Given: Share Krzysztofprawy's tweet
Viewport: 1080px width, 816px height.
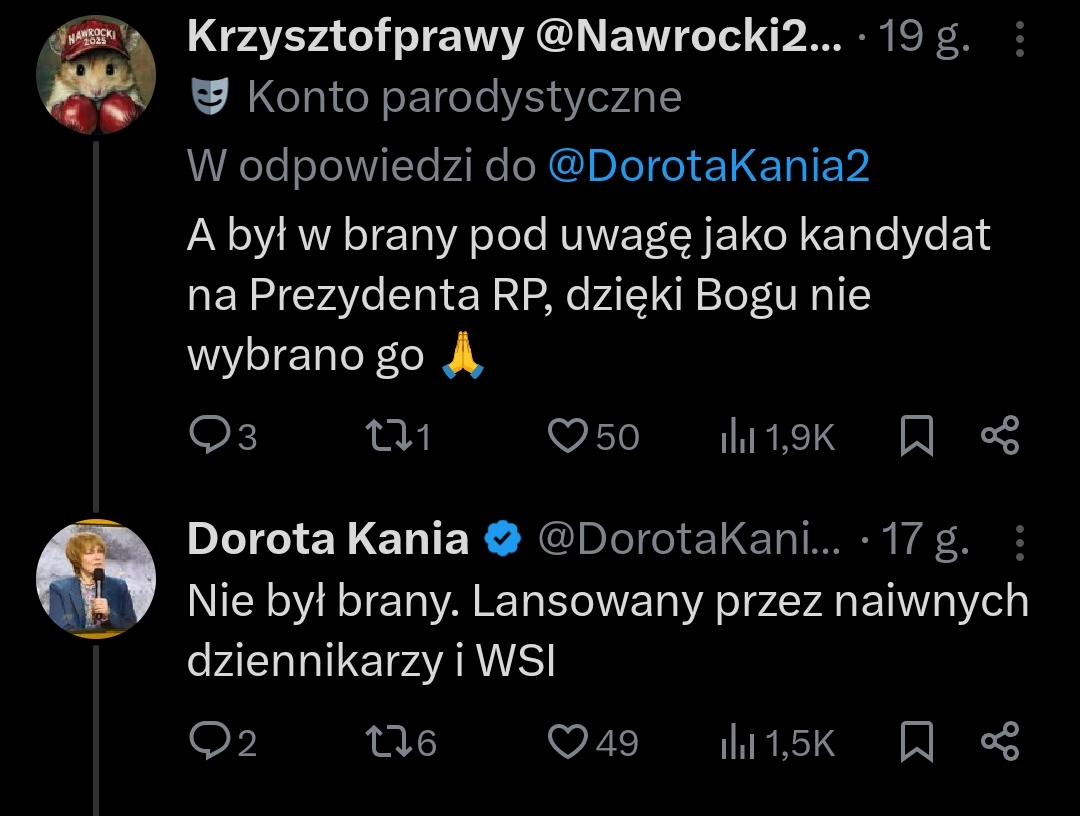Looking at the screenshot, I should tap(999, 437).
